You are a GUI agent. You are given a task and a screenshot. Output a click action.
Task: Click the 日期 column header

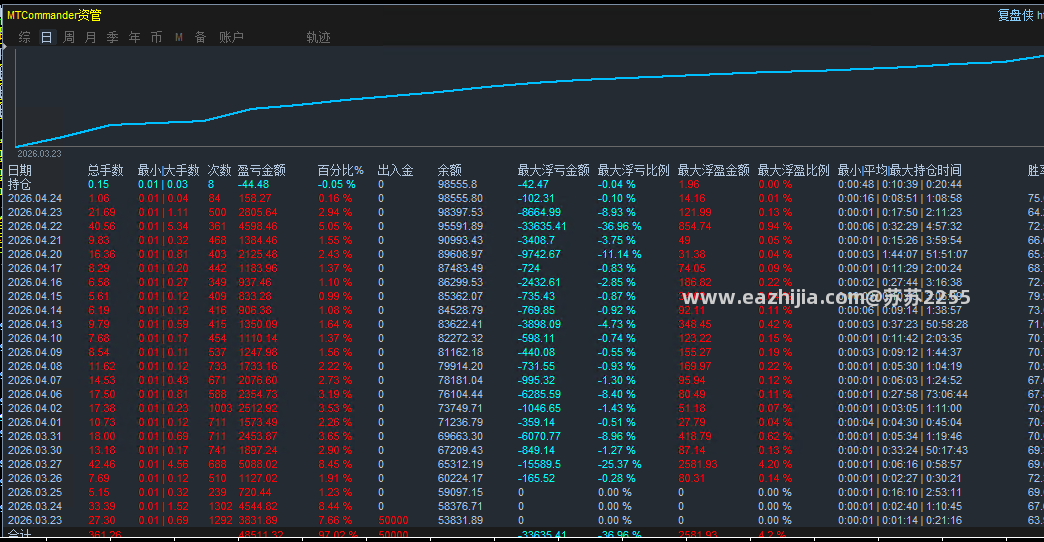(20, 170)
